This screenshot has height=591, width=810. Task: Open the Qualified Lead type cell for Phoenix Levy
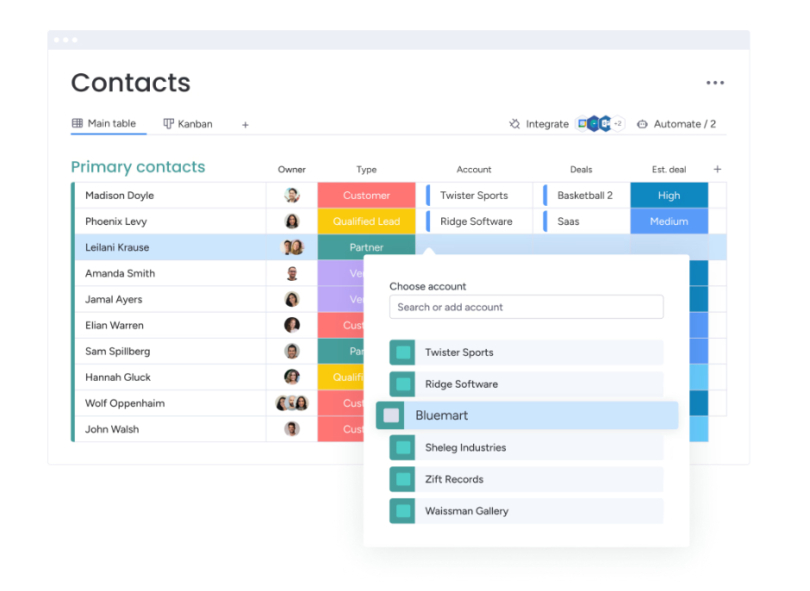366,221
